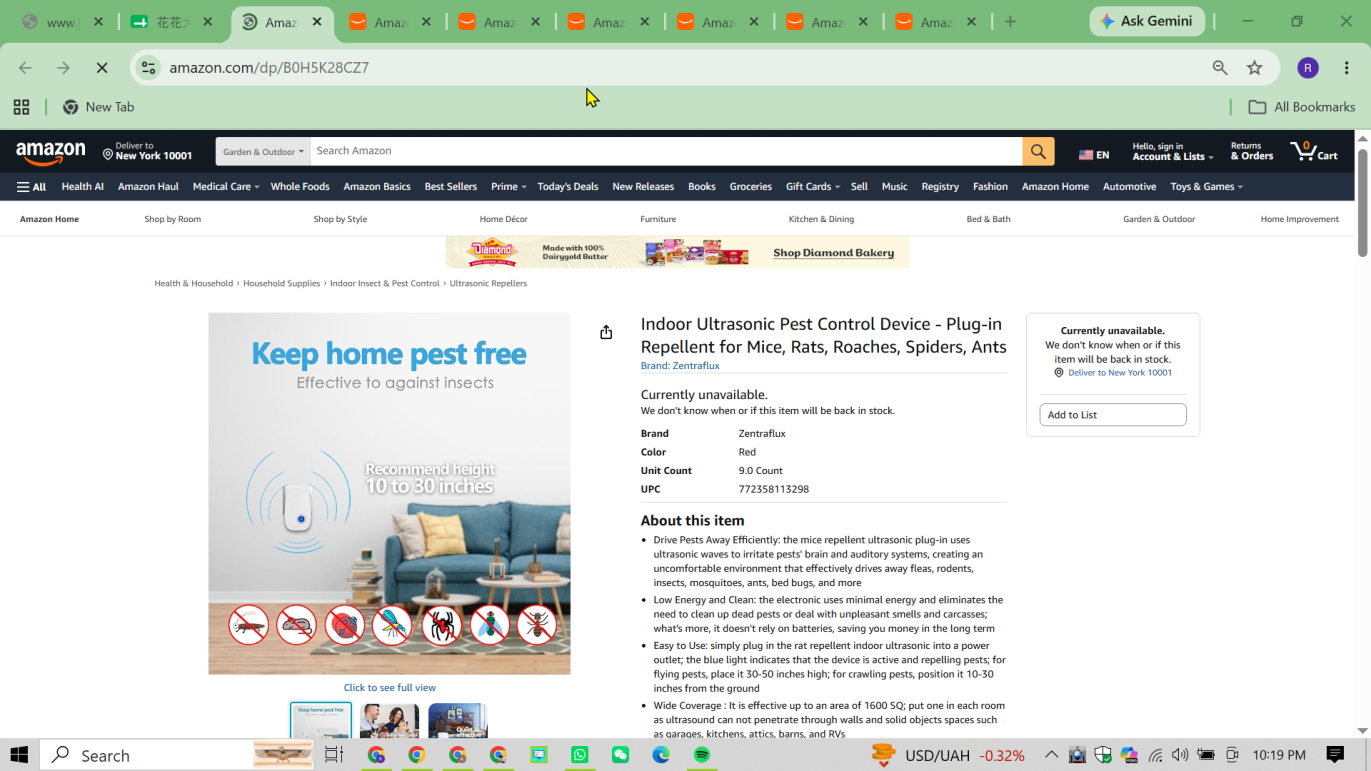
Task: Open Amazon Haul in the nav bar
Action: point(148,187)
